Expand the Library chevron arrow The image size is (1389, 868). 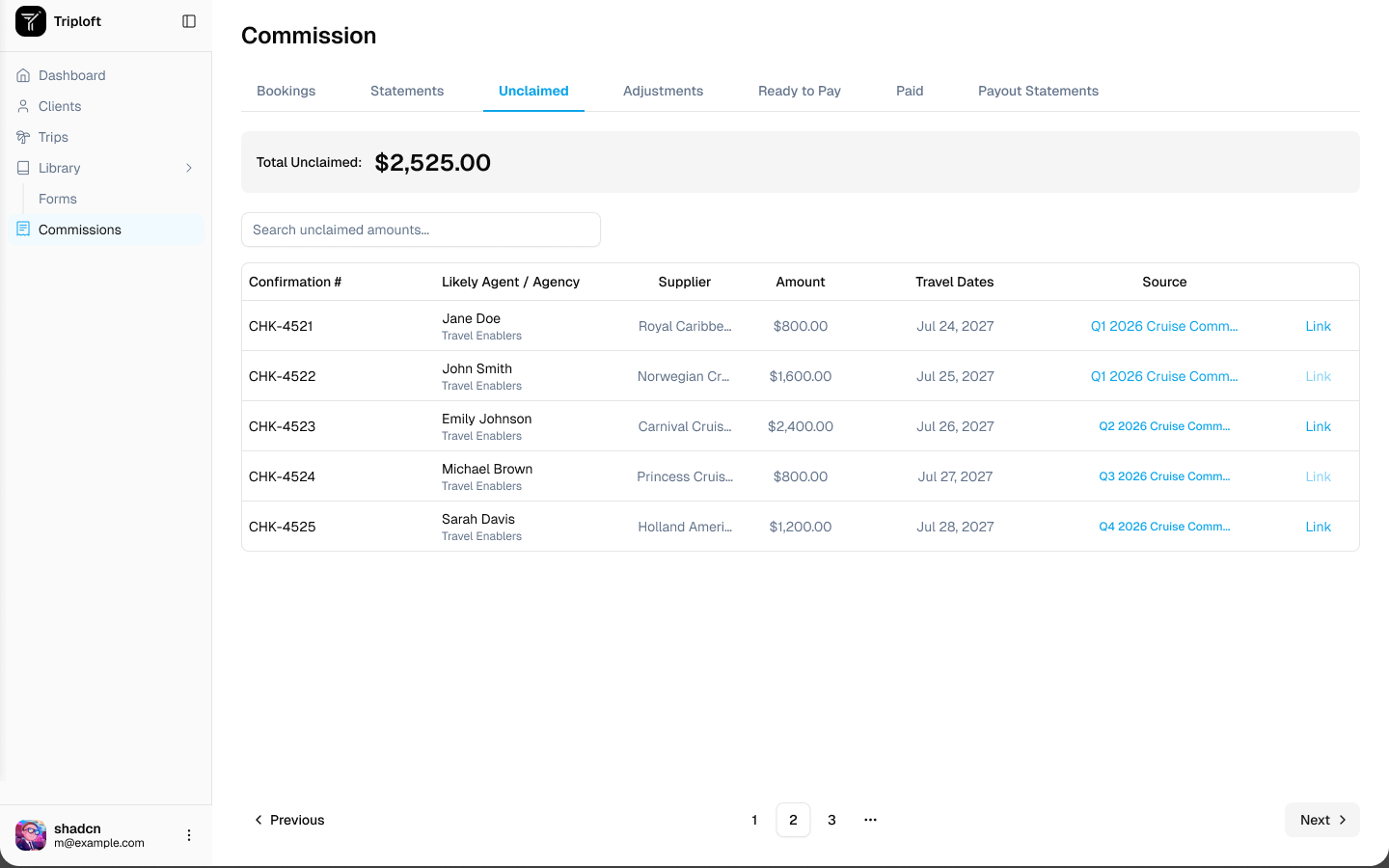tap(189, 168)
